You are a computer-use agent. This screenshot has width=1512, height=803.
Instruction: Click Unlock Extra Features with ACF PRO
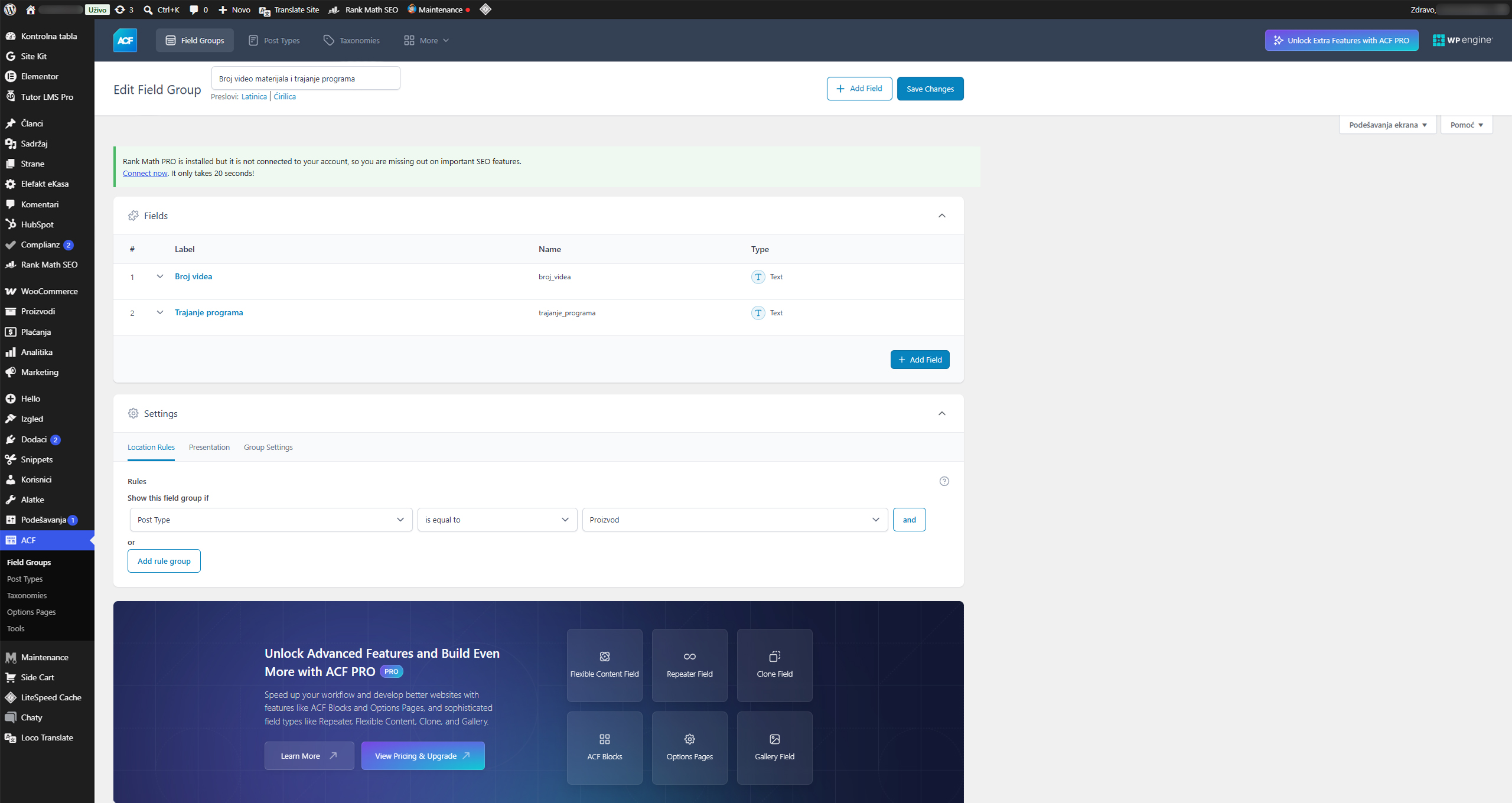coord(1341,40)
